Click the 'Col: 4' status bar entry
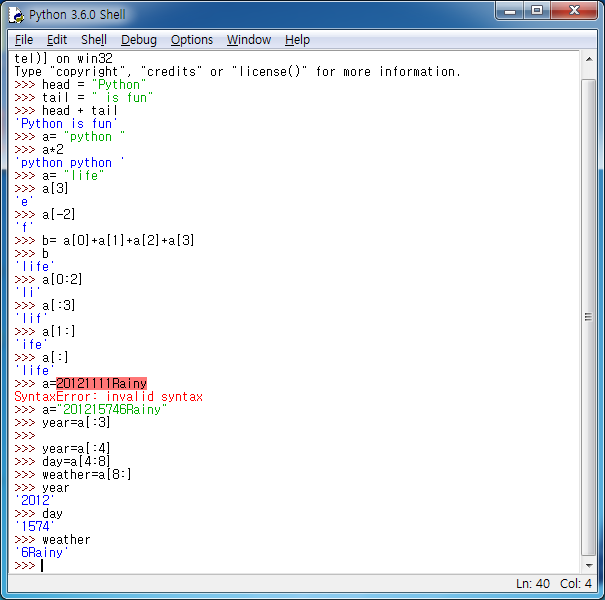 pyautogui.click(x=576, y=584)
